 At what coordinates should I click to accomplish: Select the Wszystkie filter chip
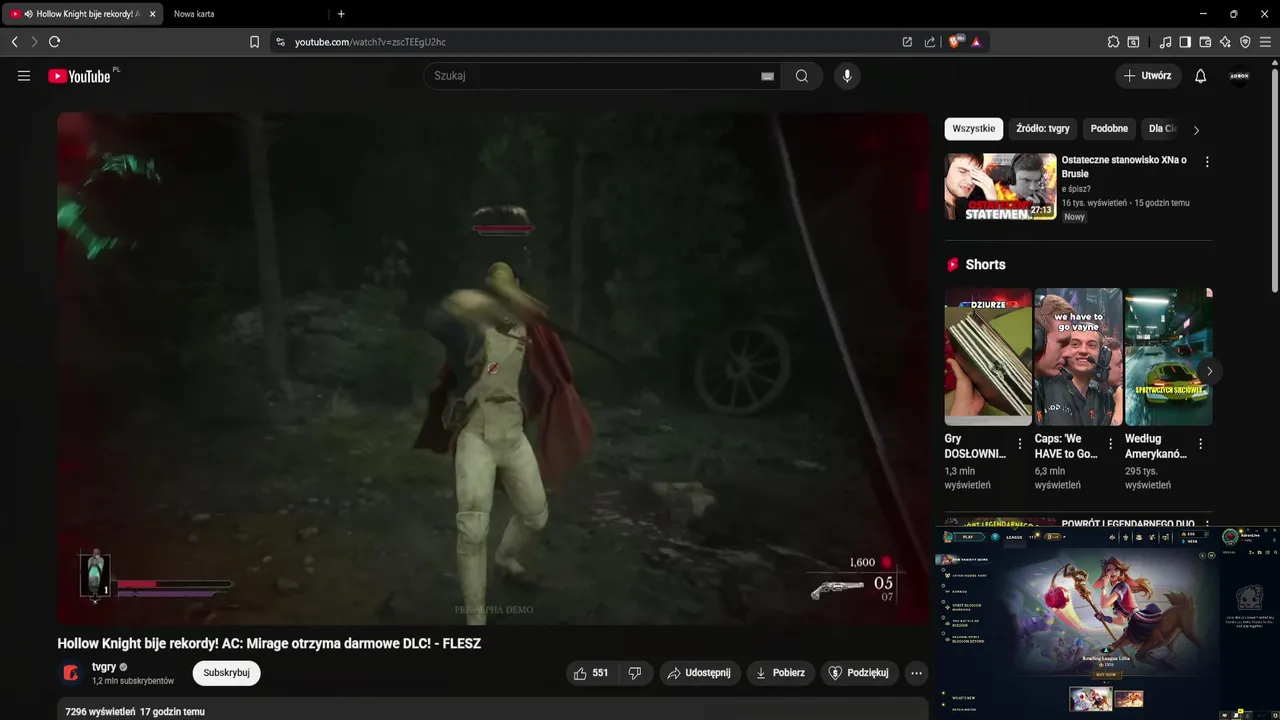(974, 129)
